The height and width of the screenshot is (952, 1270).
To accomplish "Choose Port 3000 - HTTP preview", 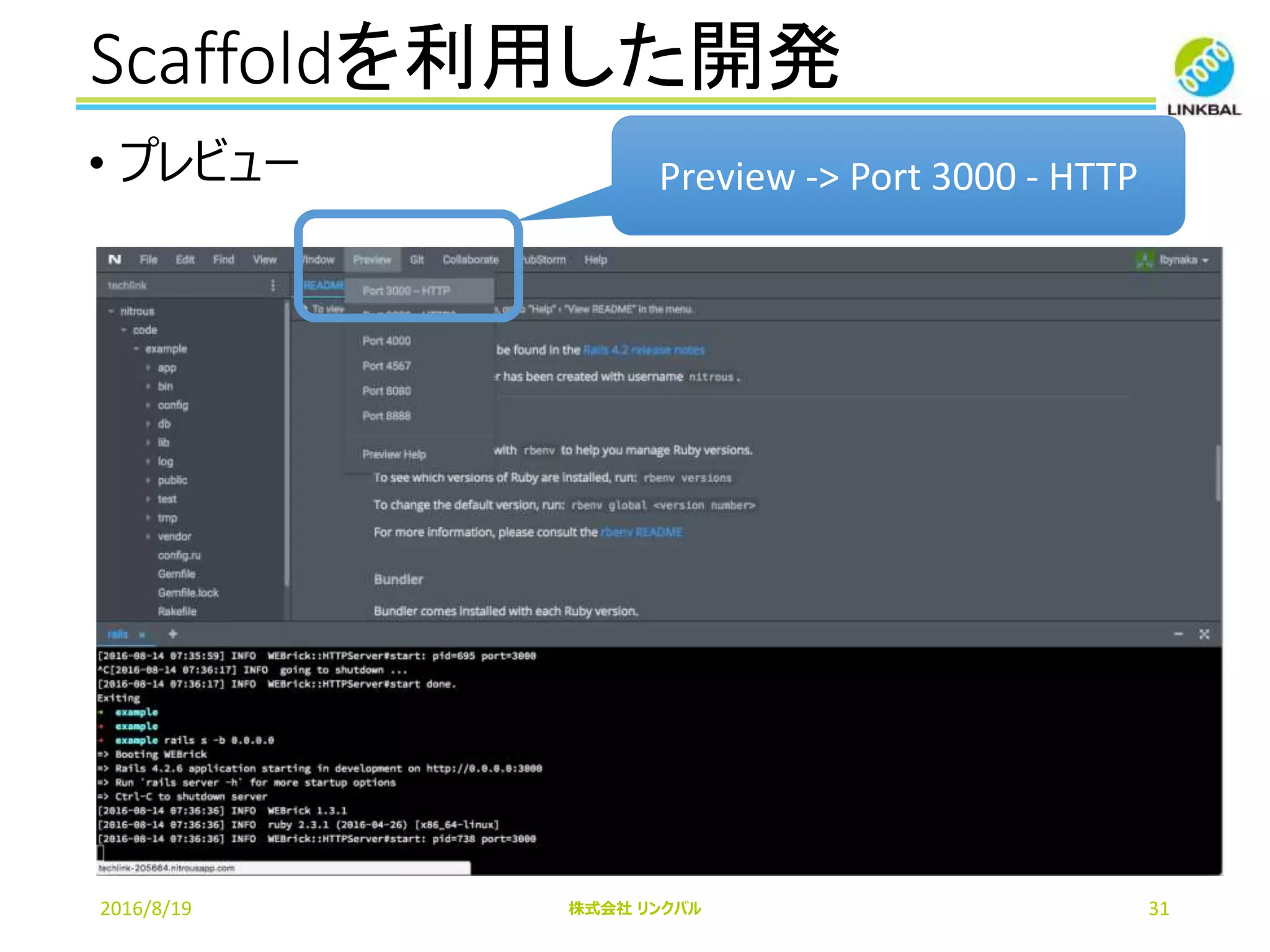I will click(x=420, y=291).
